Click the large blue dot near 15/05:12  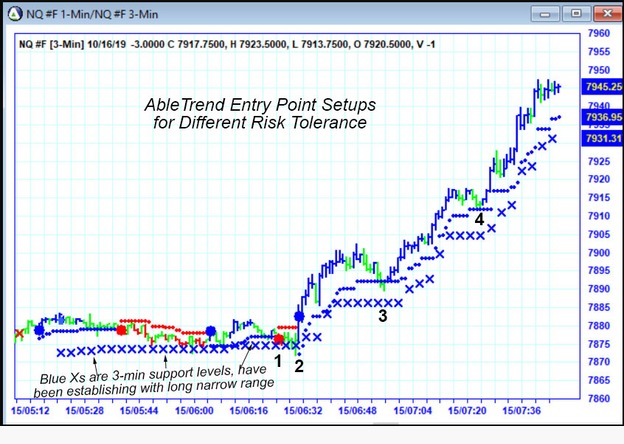39,330
